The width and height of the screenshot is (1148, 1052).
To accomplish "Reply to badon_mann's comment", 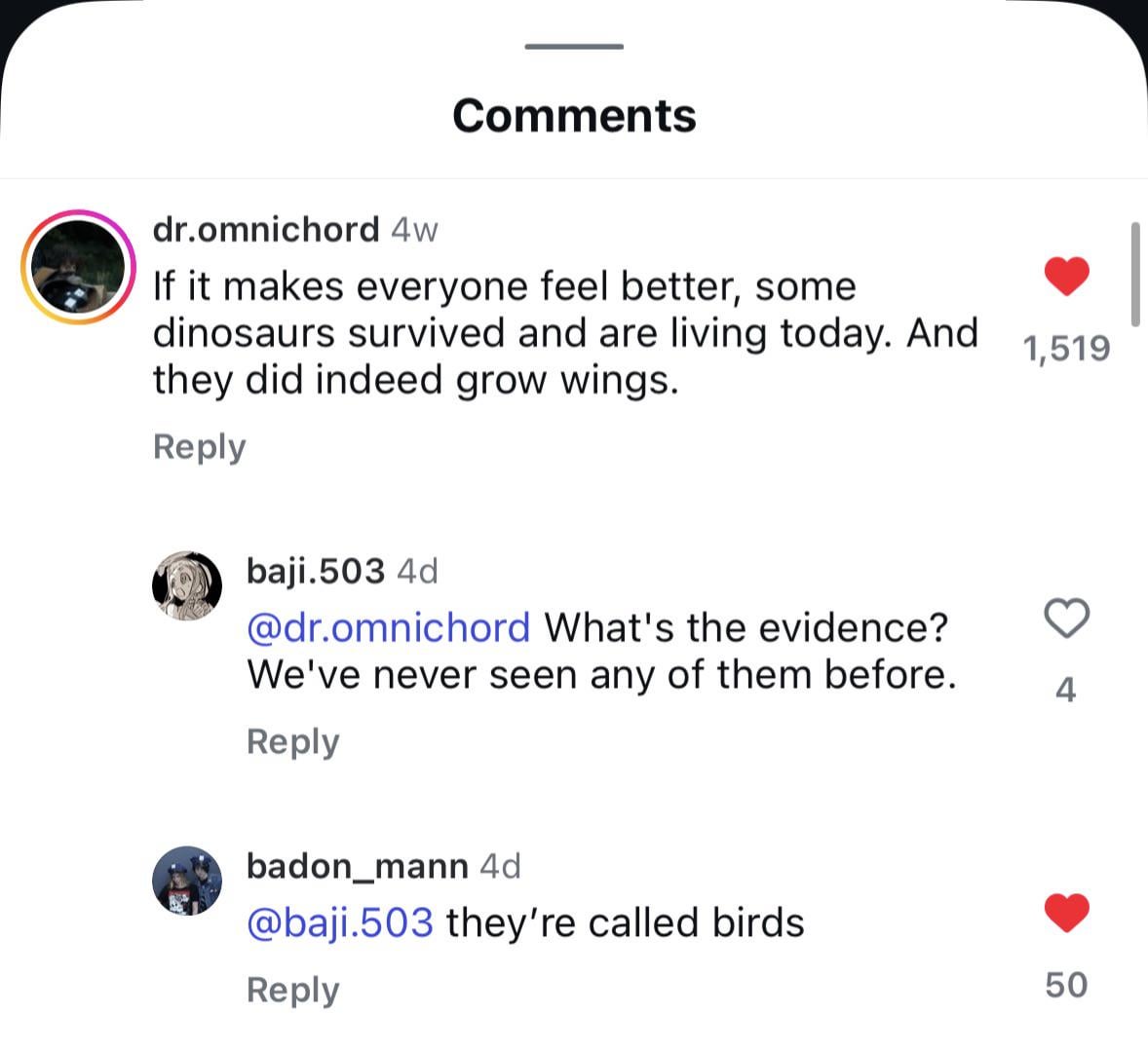I will [292, 989].
